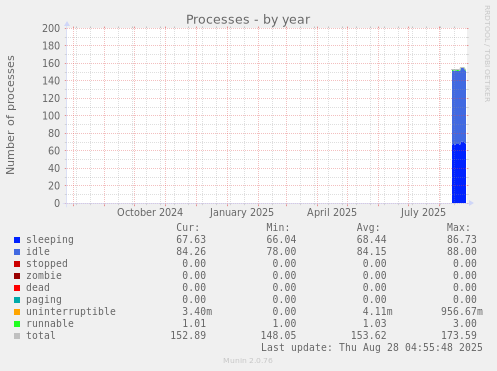Click the 'Number of processes' axis label
Screen dimensions: 497x371
11,115
